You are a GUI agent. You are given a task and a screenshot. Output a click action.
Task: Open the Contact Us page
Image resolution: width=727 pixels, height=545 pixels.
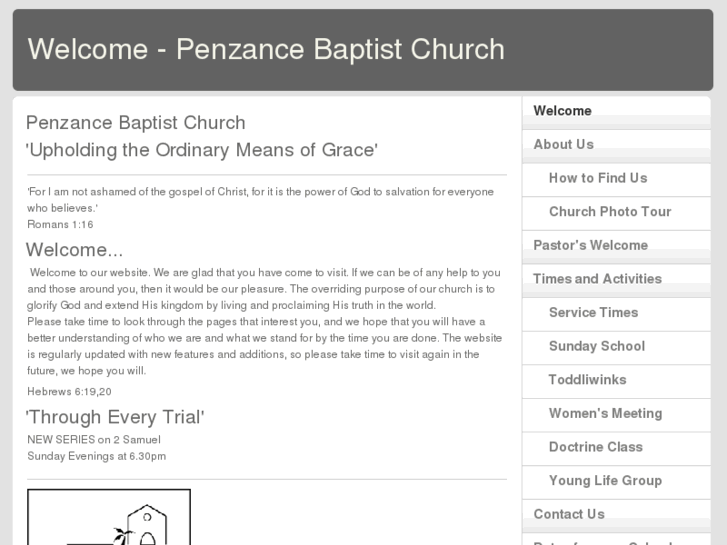coord(569,514)
